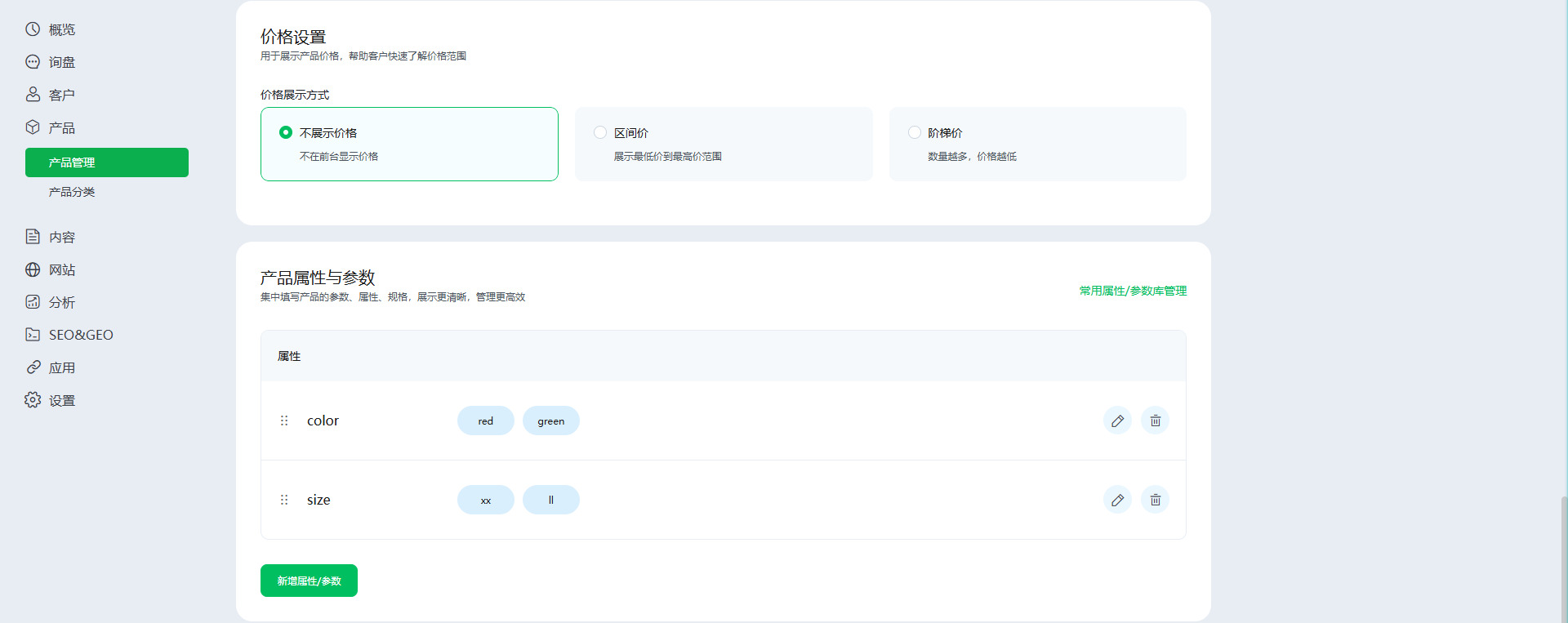
Task: Click the drag handle of the color row
Action: [284, 421]
